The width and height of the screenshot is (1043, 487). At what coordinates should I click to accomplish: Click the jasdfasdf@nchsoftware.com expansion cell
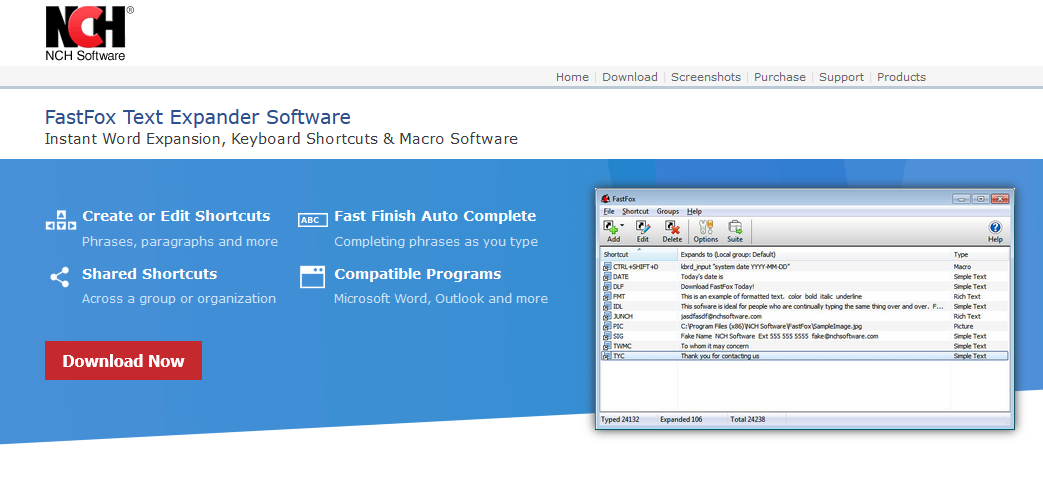[721, 316]
